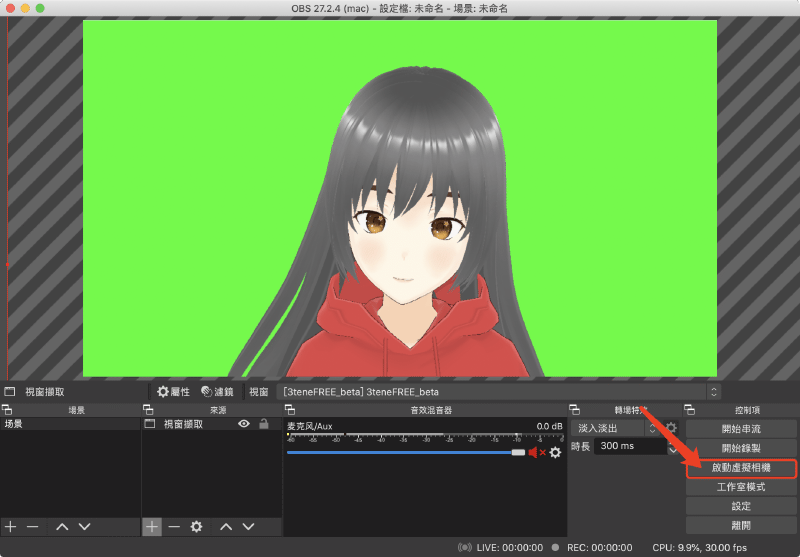Image resolution: width=800 pixels, height=557 pixels.
Task: Float the 轉場特效 dock panel
Action: click(x=574, y=410)
